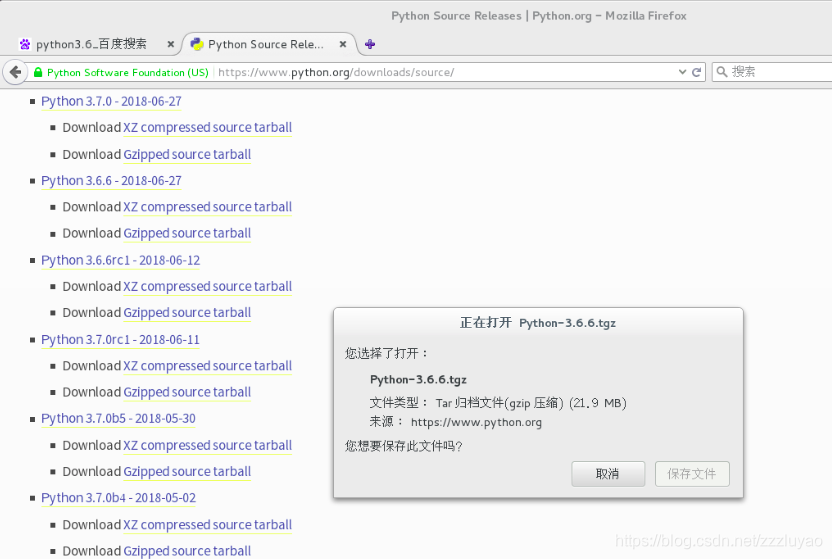832x559 pixels.
Task: Download Gzipped source tarball for Python 3.7.0
Action: (x=187, y=155)
